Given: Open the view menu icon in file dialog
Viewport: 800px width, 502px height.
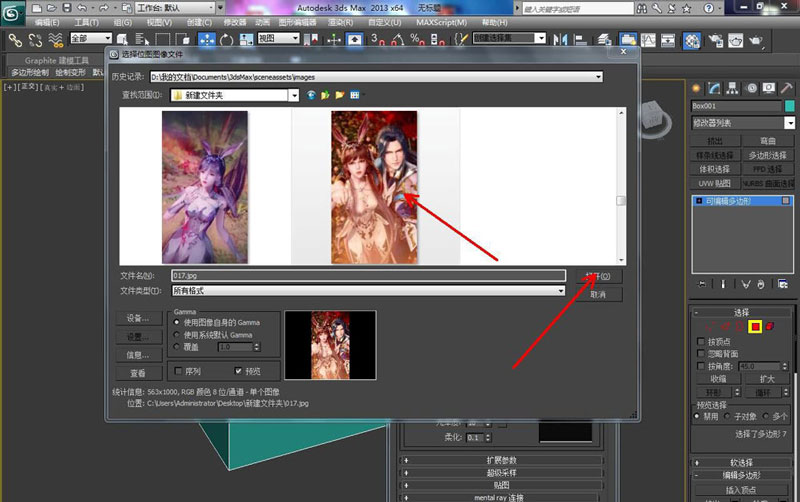Looking at the screenshot, I should tap(354, 95).
